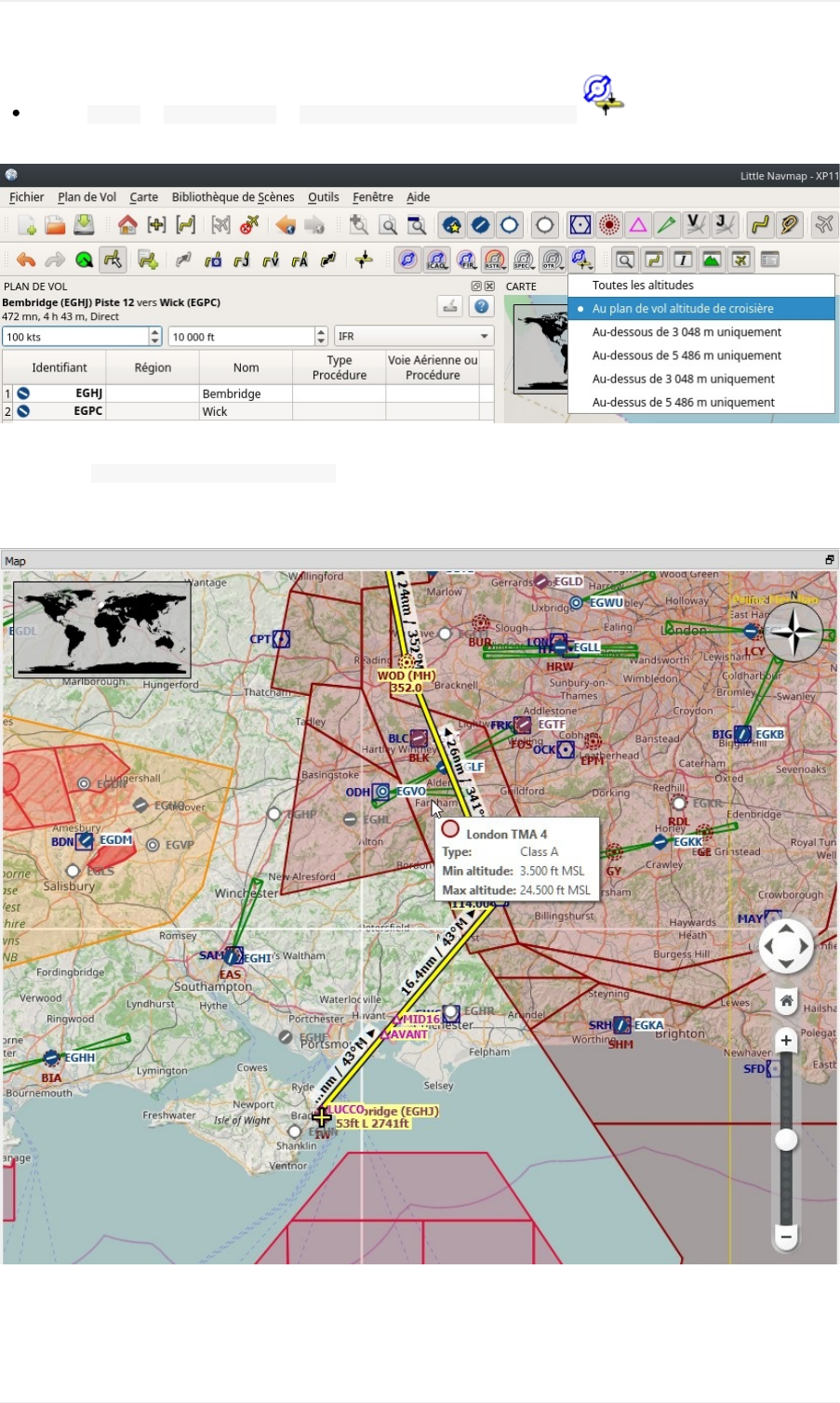This screenshot has height=1403, width=840.
Task: Open the Aide menu
Action: click(x=418, y=197)
